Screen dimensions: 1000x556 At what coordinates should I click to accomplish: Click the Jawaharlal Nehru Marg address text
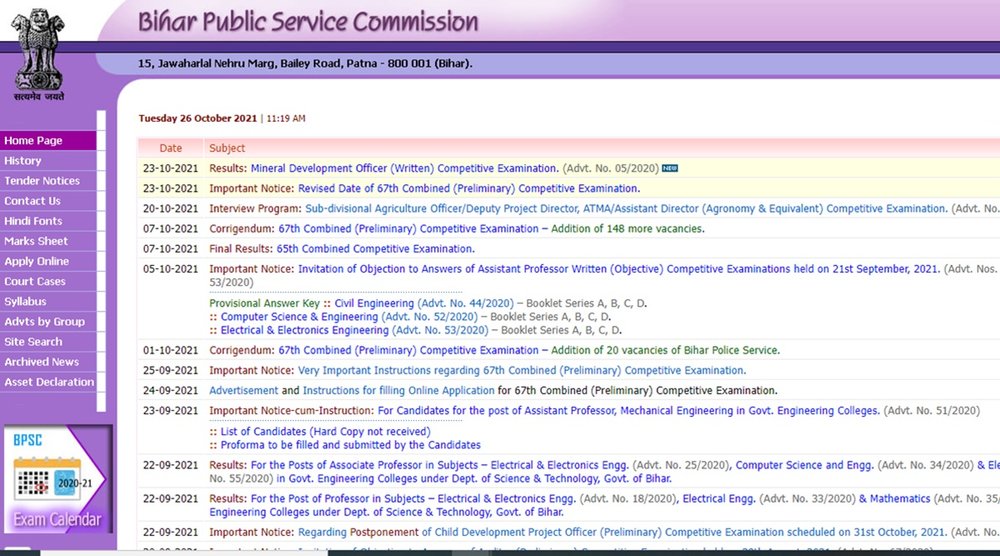coord(305,64)
